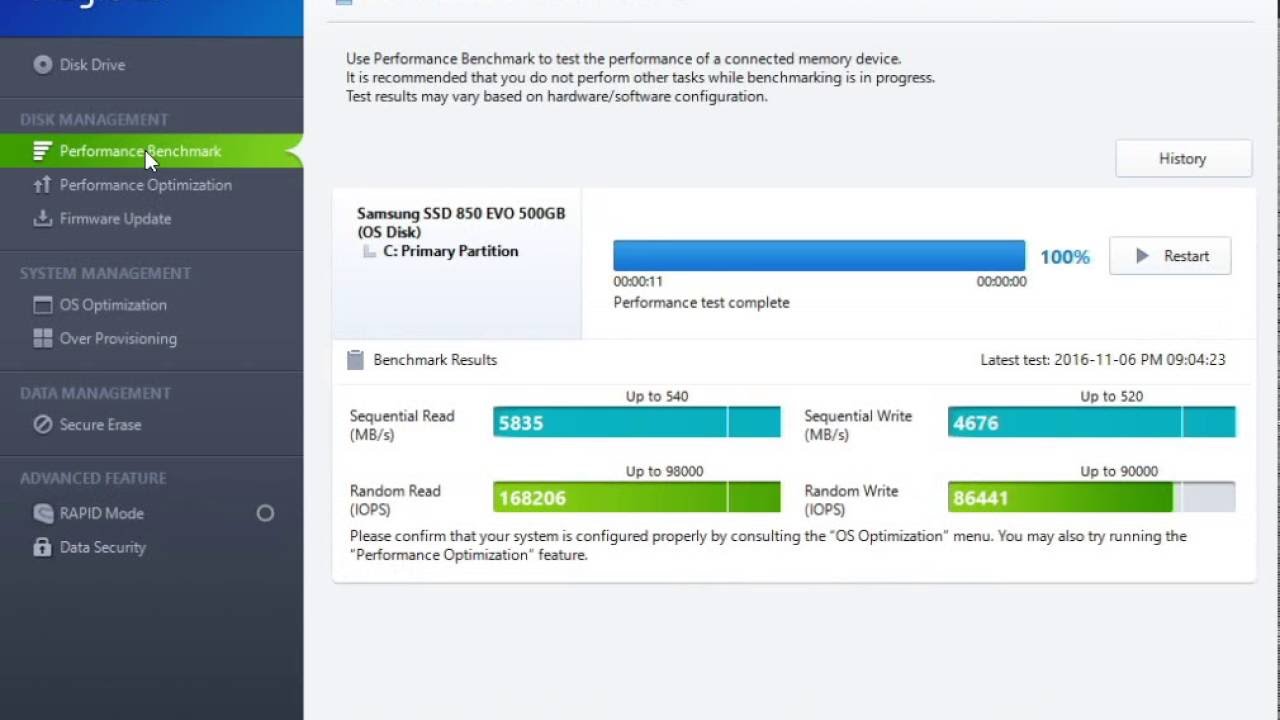This screenshot has width=1280, height=720.
Task: Click the Secure Erase circle-slash icon
Action: coord(42,425)
